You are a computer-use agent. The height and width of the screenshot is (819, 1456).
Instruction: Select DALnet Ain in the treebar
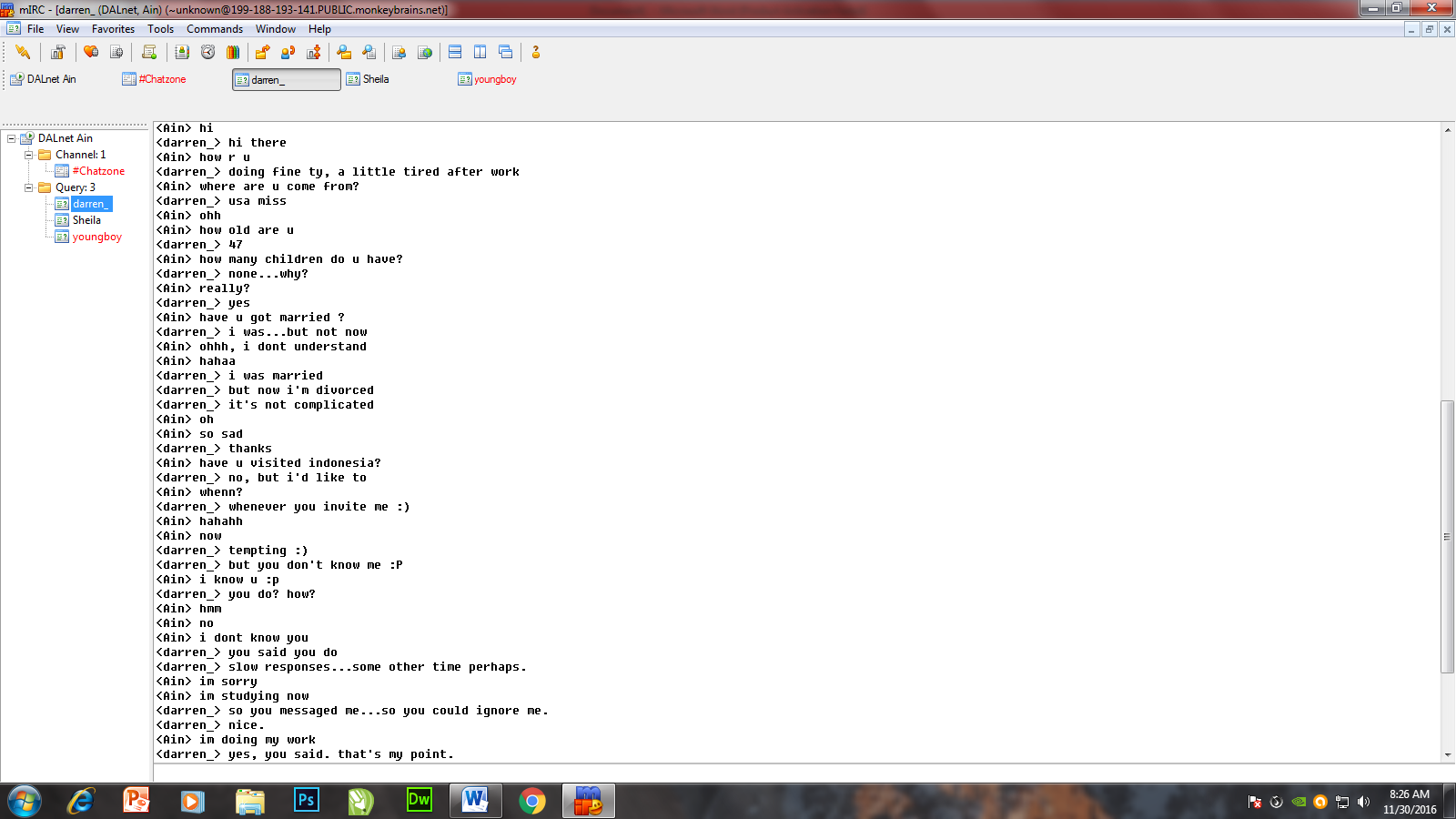[65, 138]
